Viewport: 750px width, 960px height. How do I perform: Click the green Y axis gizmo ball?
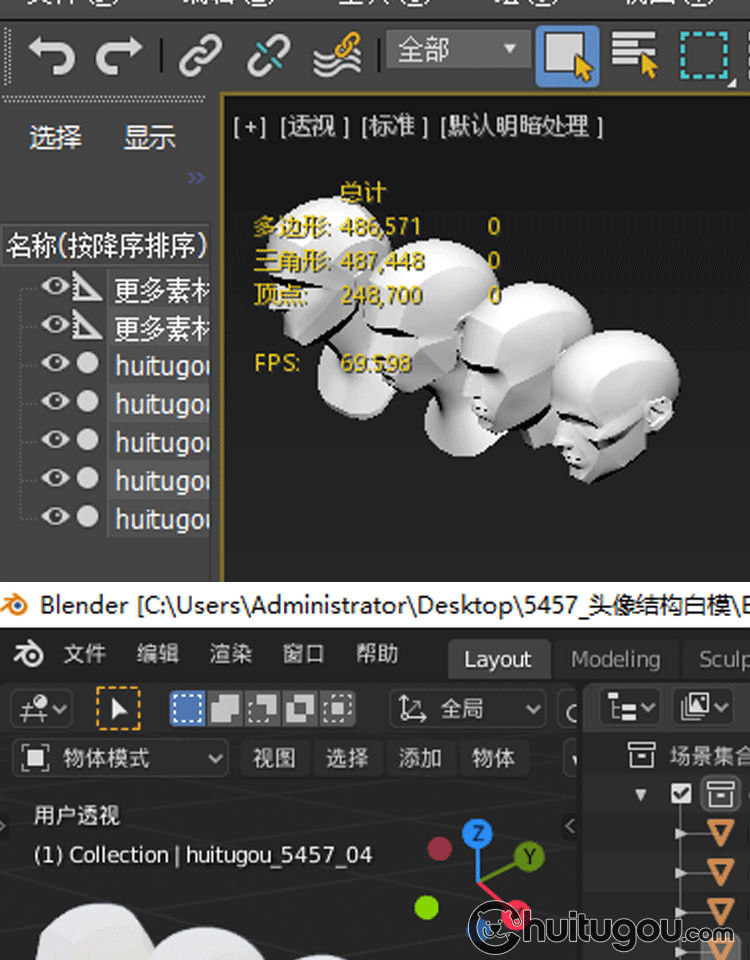tap(530, 857)
